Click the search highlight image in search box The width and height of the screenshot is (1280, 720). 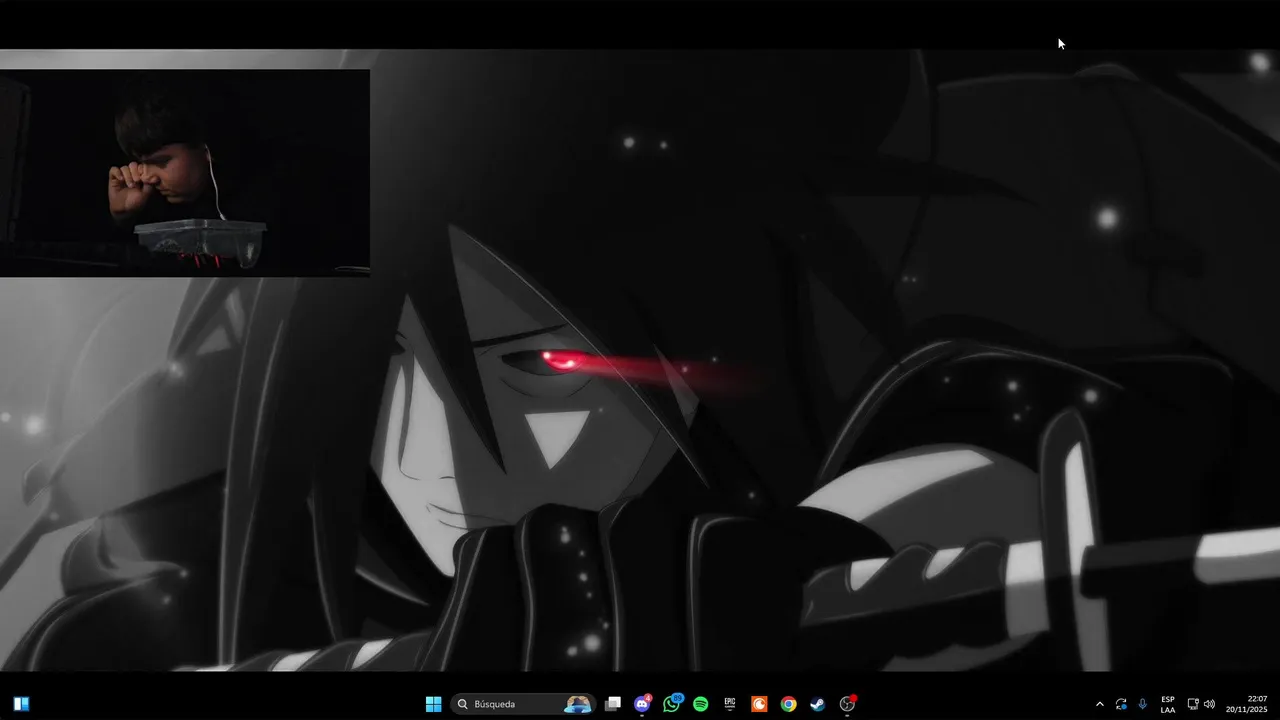(577, 704)
